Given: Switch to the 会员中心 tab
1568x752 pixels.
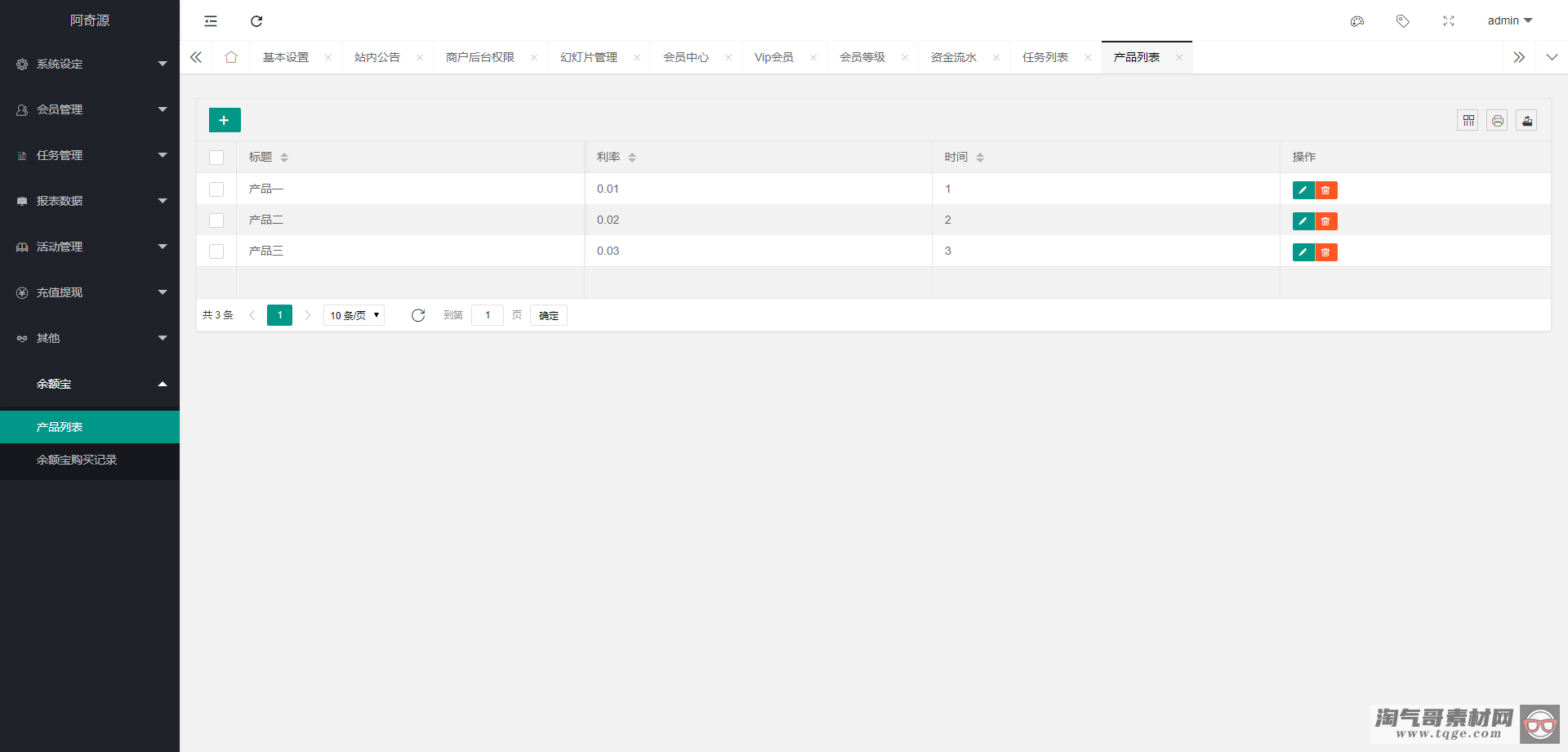Looking at the screenshot, I should point(686,57).
